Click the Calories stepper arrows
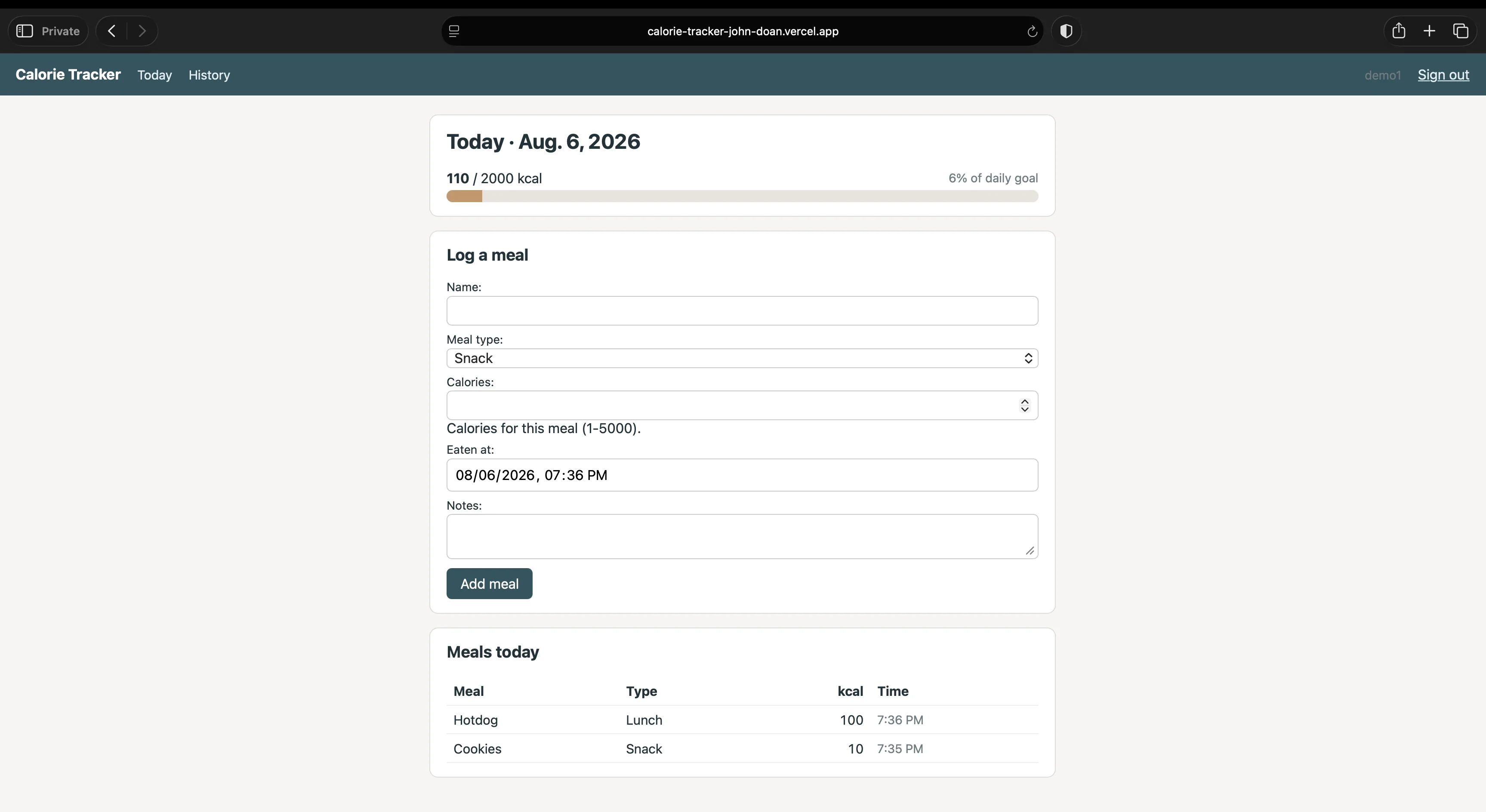1486x812 pixels. [x=1024, y=406]
